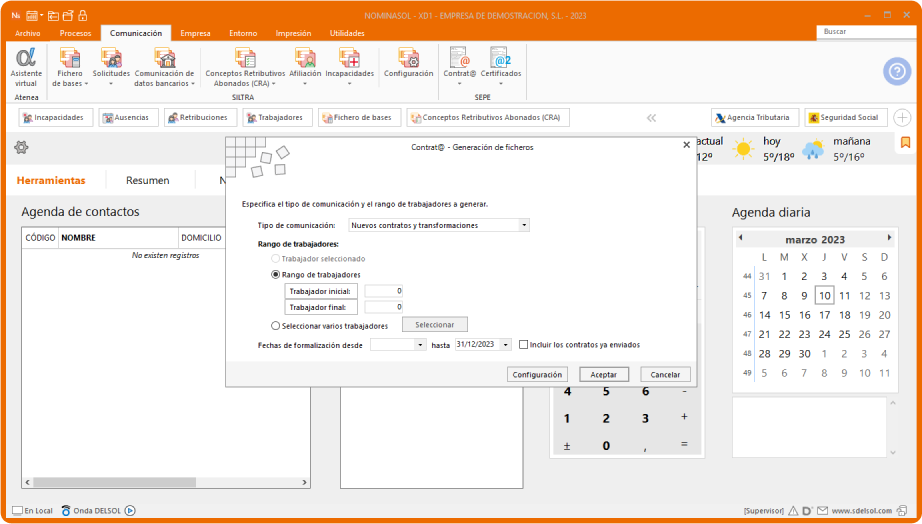The width and height of the screenshot is (922, 524).
Task: Open desktop settings gear icon
Action: tap(21, 147)
